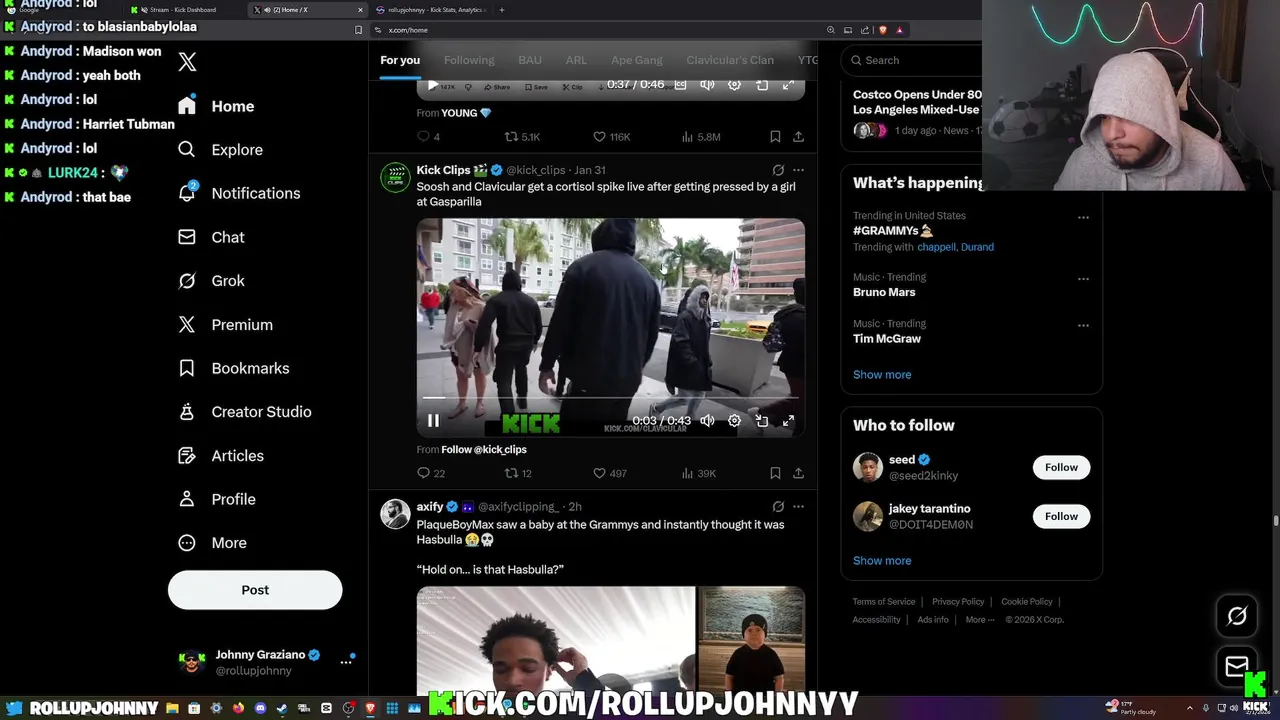The width and height of the screenshot is (1280, 720).
Task: Click the X logo in the sidebar
Action: [187, 62]
